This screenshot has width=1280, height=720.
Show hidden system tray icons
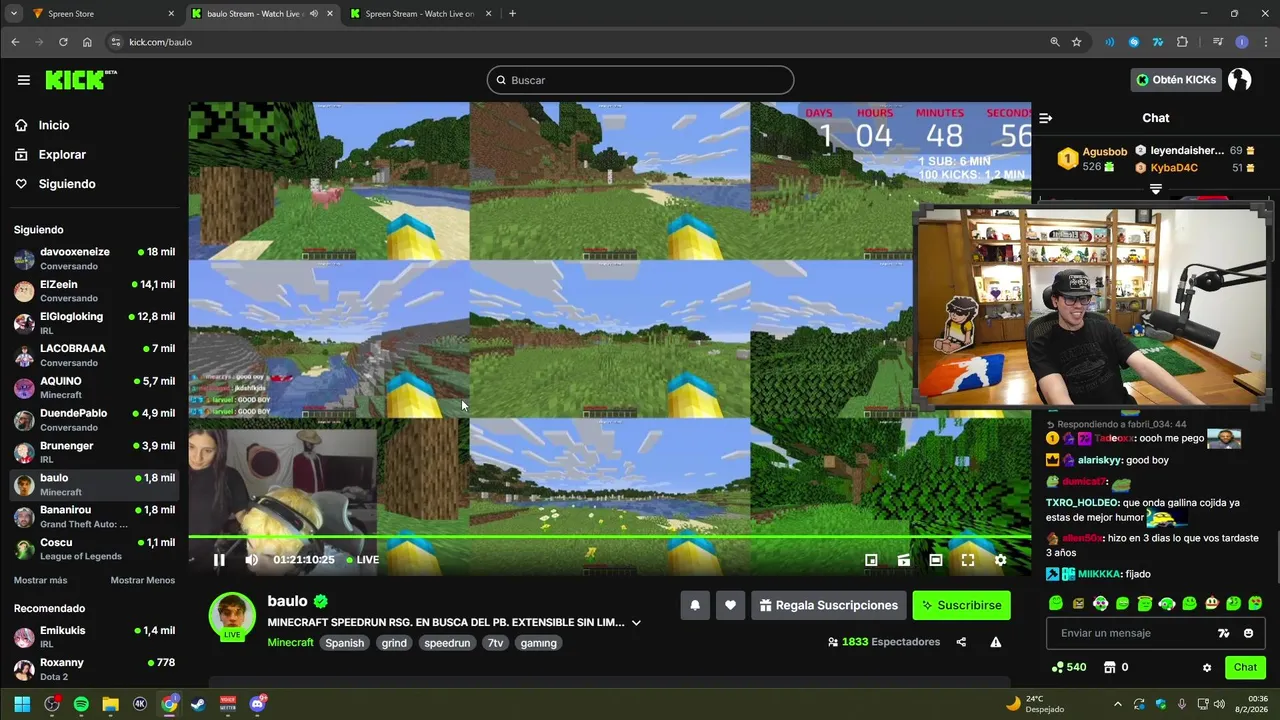1117,704
